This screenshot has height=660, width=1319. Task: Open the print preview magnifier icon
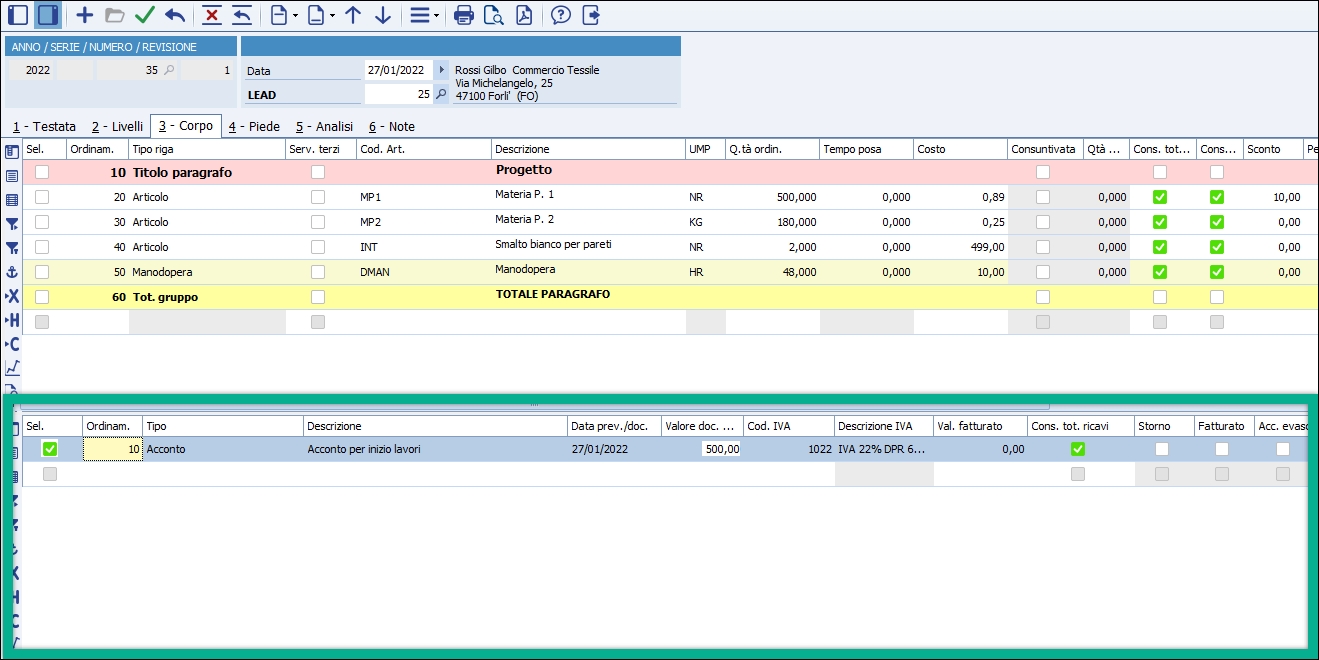493,15
